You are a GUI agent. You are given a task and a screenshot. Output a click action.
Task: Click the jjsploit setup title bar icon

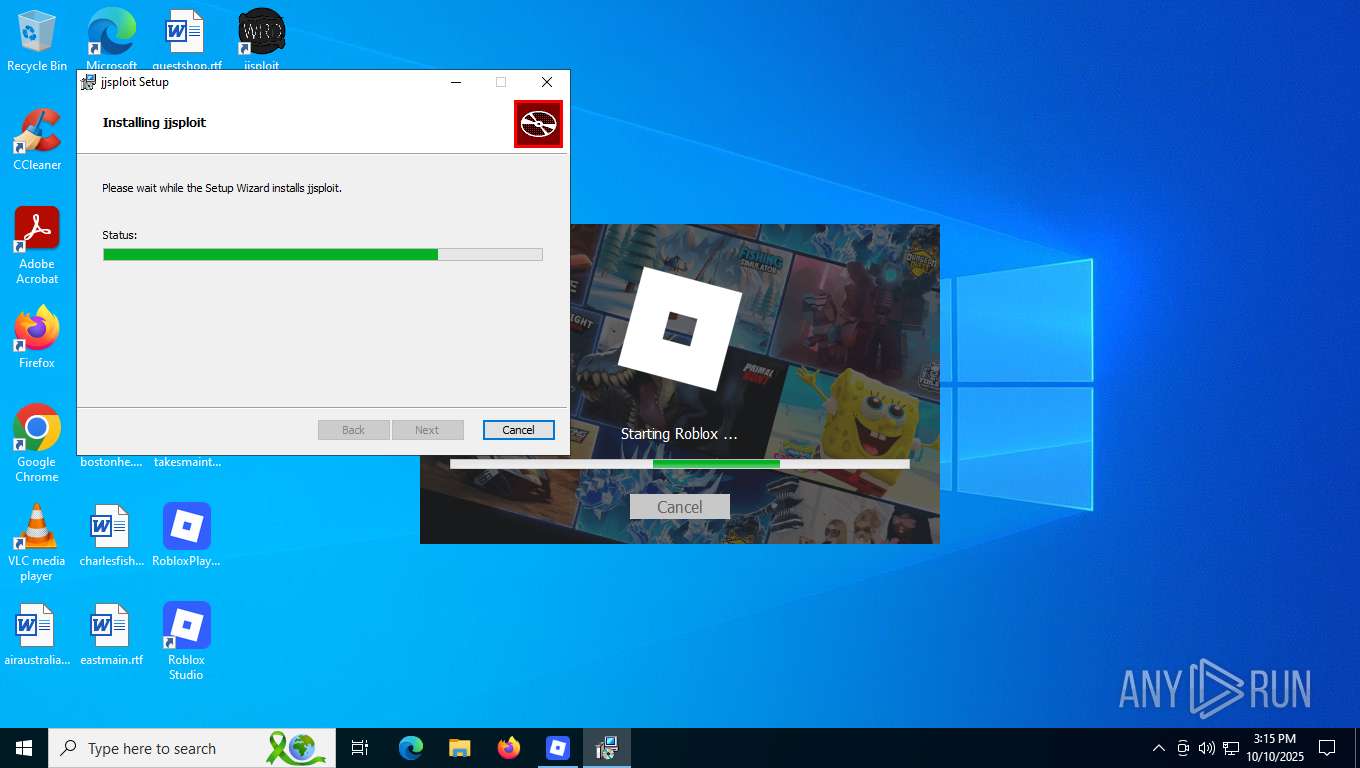(x=88, y=82)
